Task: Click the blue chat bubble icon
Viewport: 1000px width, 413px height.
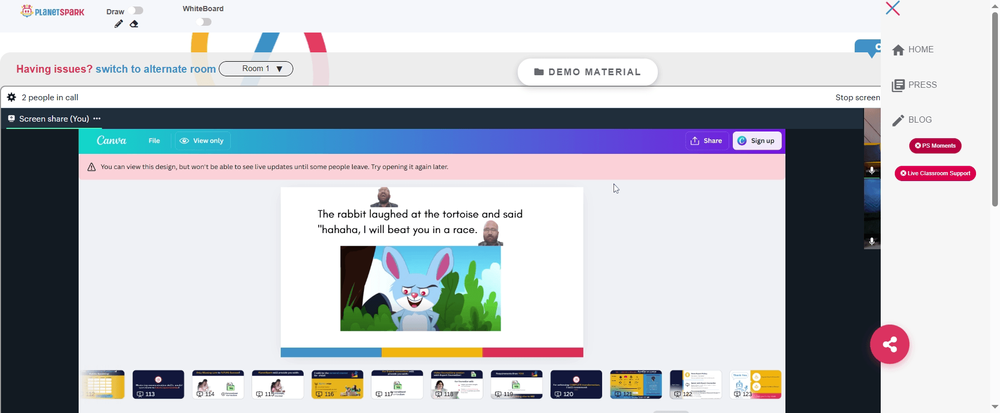Action: click(868, 48)
